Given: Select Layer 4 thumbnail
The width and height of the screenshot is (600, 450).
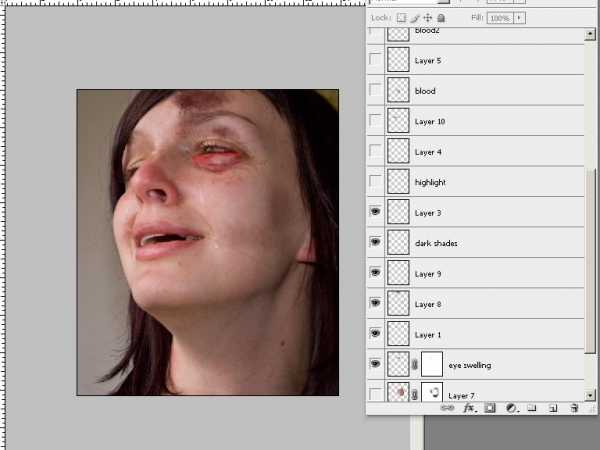Looking at the screenshot, I should (x=398, y=151).
